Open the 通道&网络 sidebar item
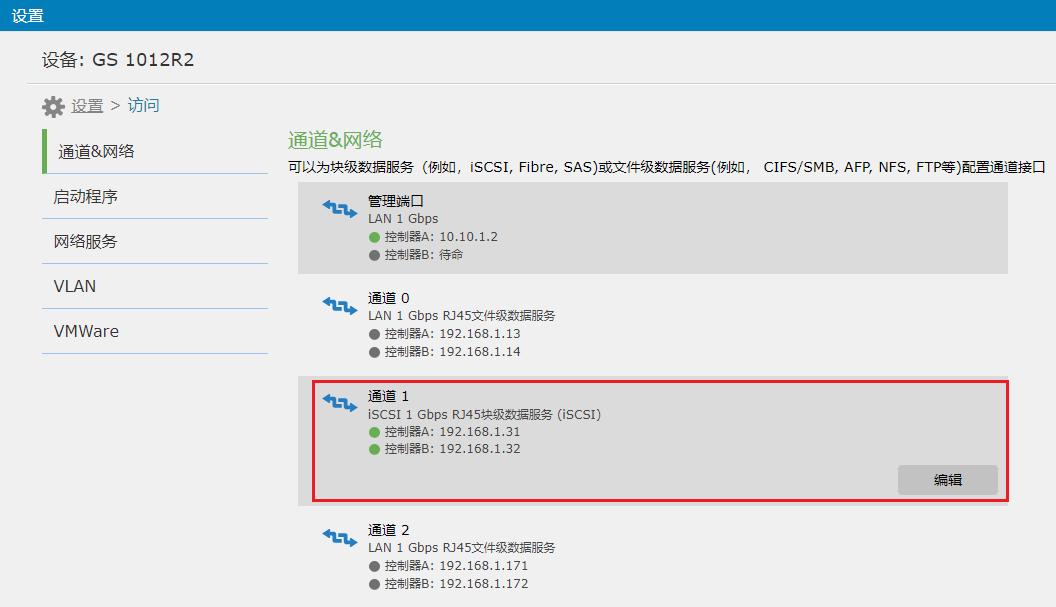1056x607 pixels. pos(96,152)
